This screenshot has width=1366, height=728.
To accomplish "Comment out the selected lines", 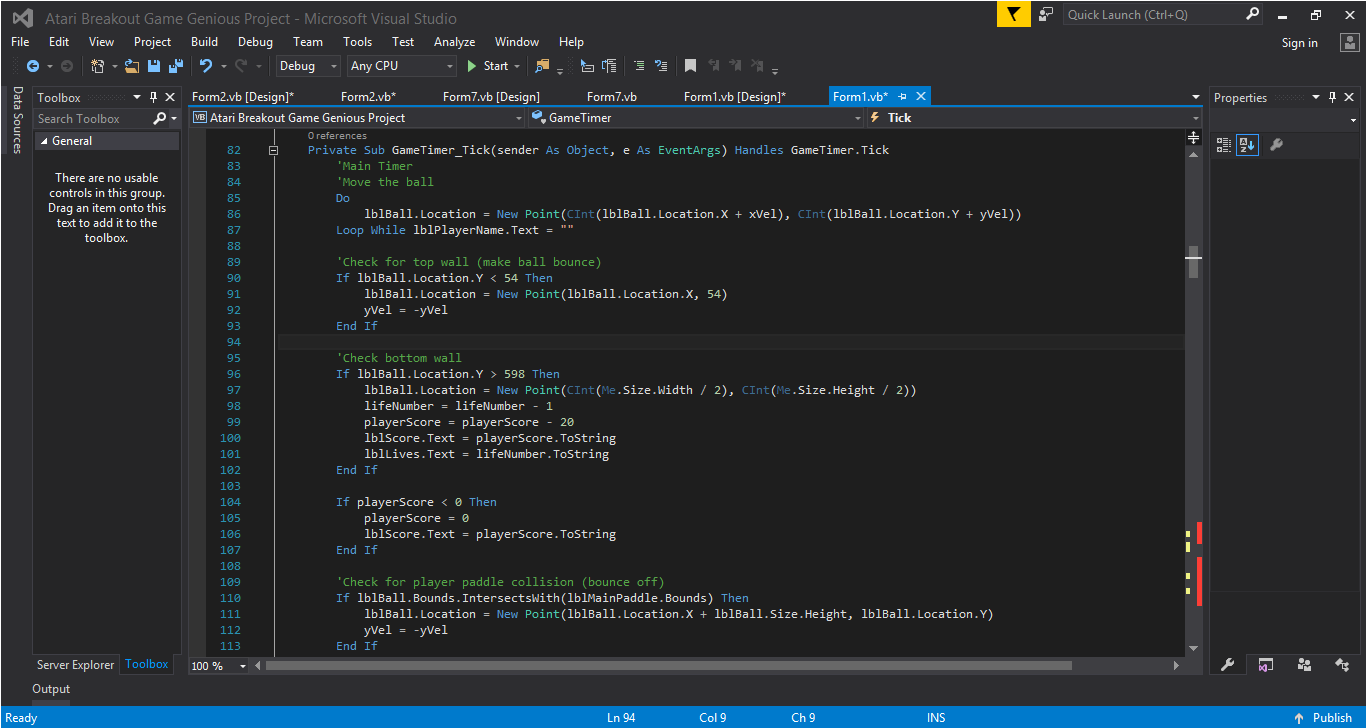I will pos(638,66).
